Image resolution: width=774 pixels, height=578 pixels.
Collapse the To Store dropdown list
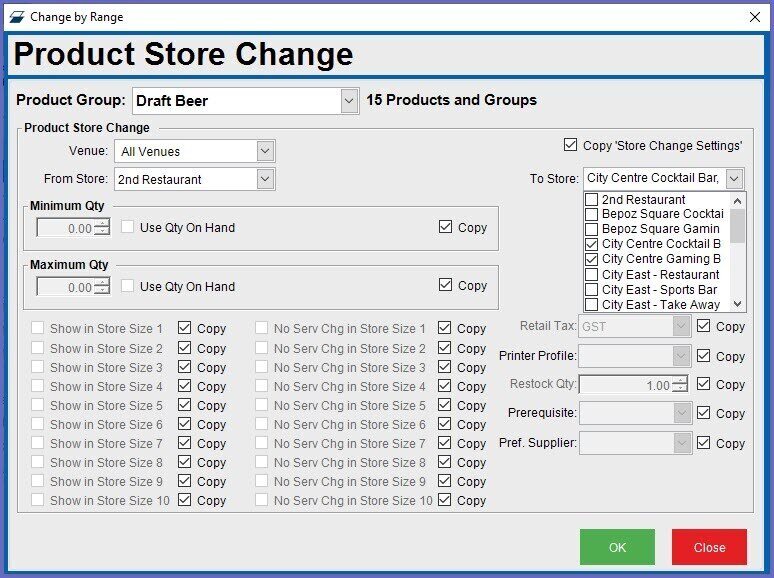(x=734, y=179)
